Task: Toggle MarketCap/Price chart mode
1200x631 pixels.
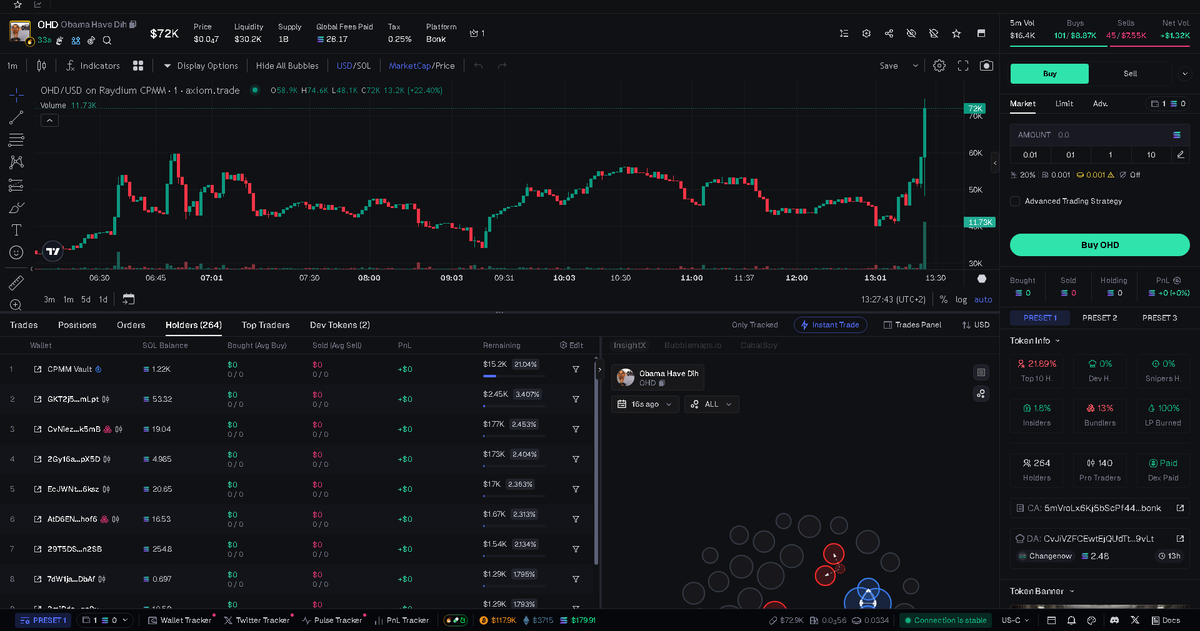Action: [421, 66]
